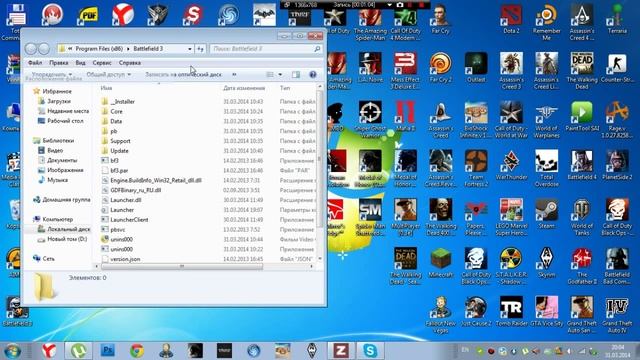Launch the Just Cause 2 shortcut
The width and height of the screenshot is (640, 360).
(476, 311)
